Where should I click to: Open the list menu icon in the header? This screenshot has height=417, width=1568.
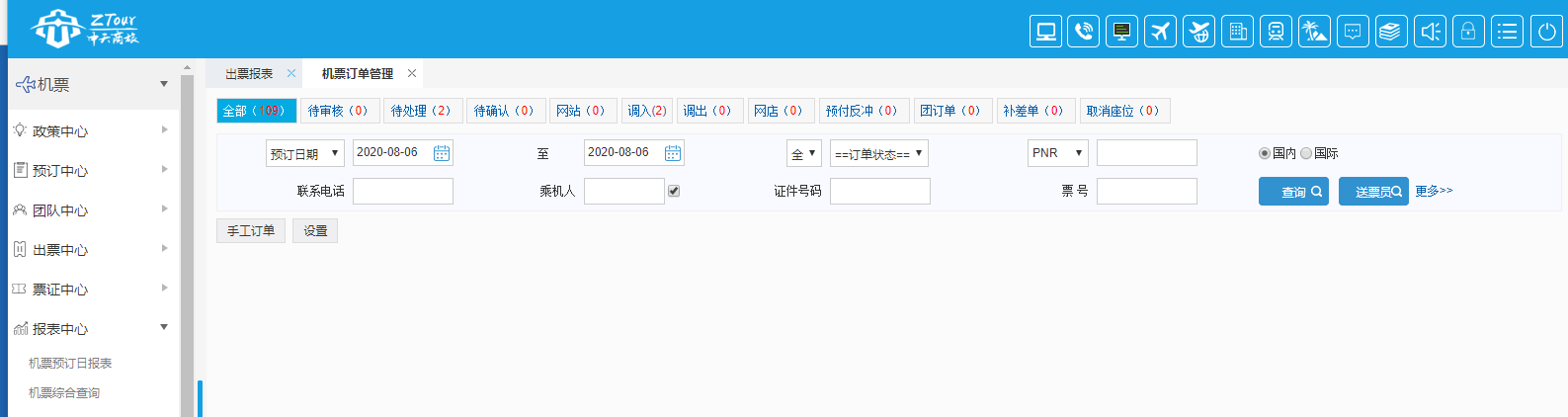point(1508,32)
